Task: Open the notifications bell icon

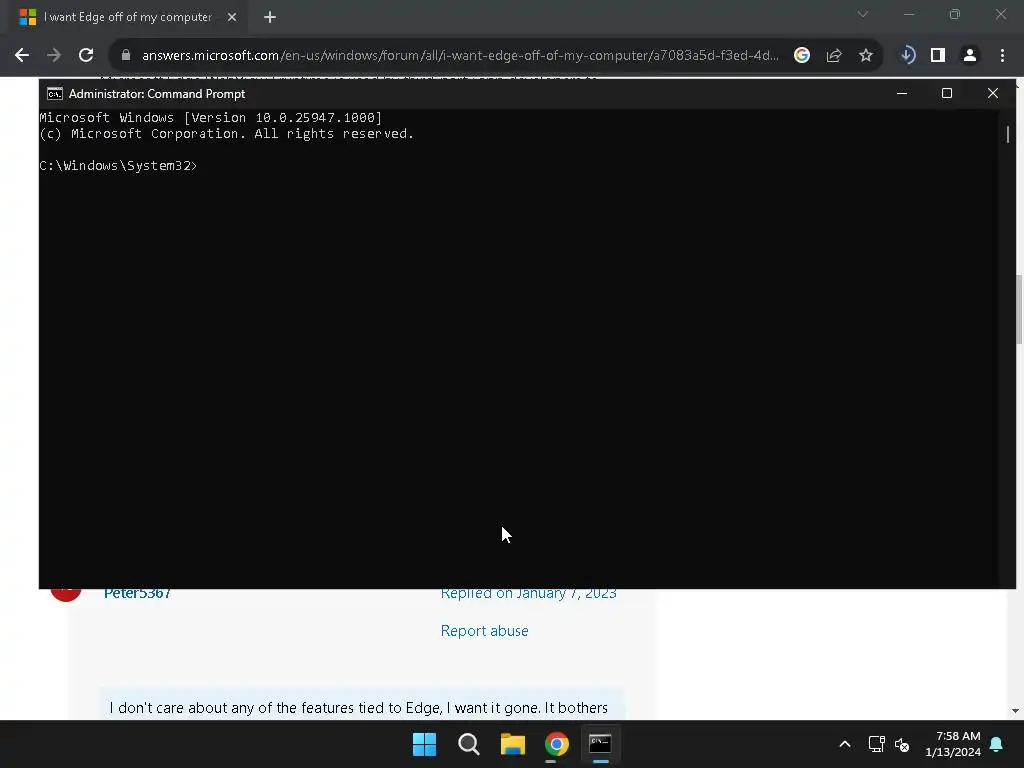Action: [x=997, y=744]
